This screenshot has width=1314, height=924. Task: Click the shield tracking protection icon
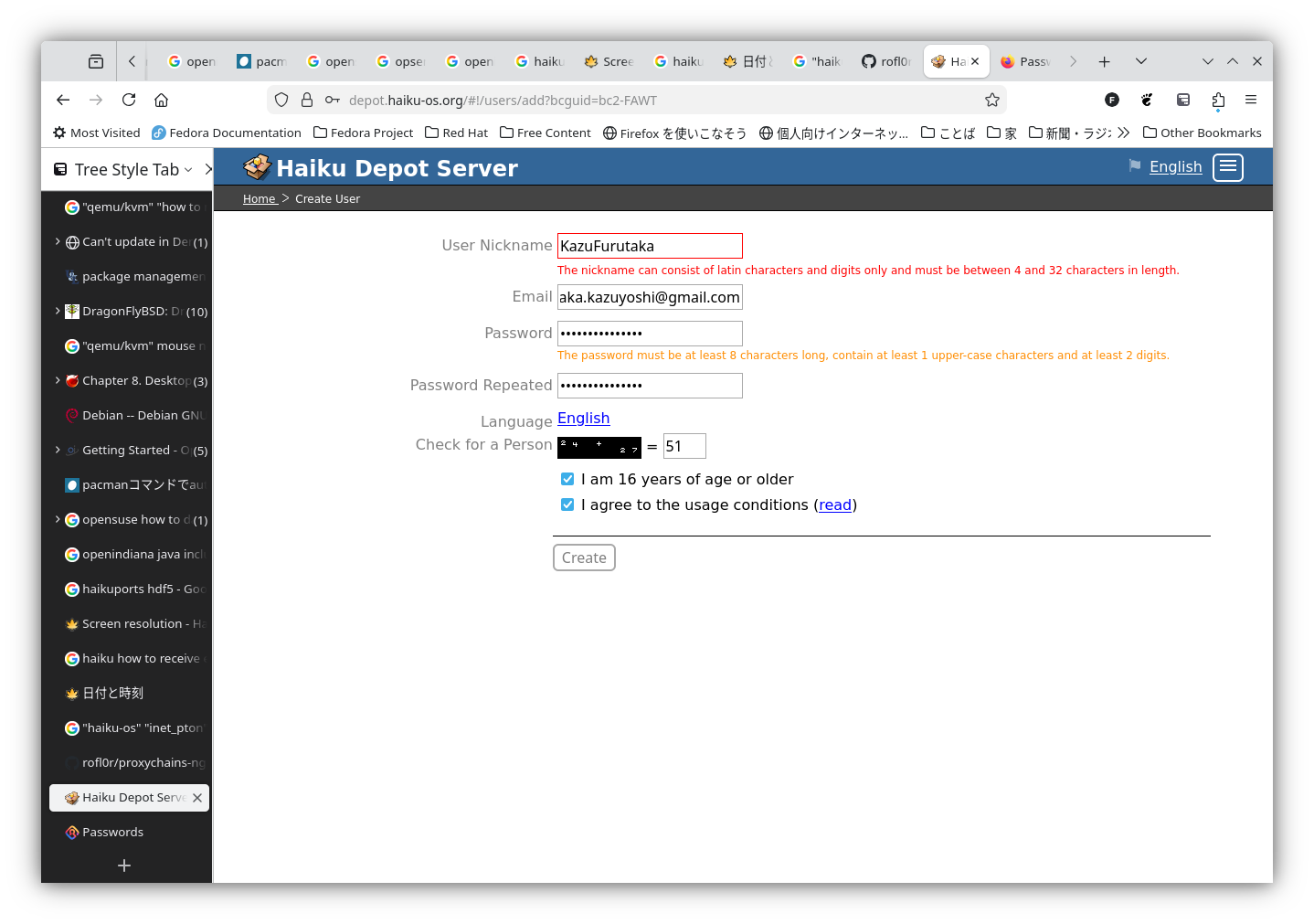point(281,100)
